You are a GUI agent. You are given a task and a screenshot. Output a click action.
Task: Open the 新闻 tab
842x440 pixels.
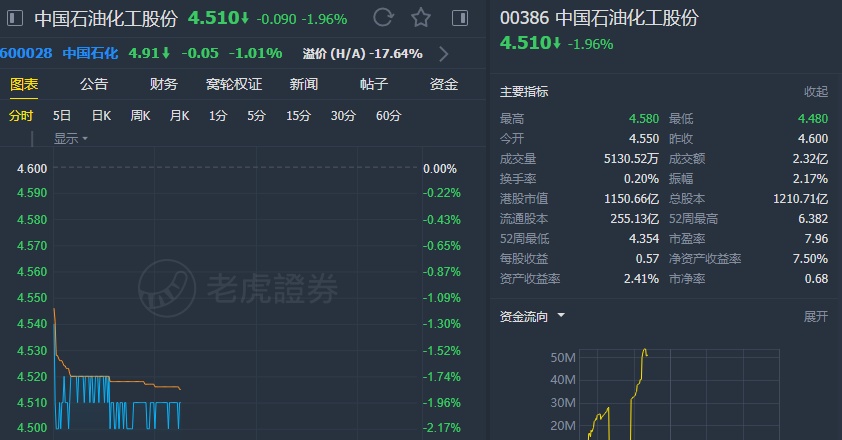coord(304,84)
